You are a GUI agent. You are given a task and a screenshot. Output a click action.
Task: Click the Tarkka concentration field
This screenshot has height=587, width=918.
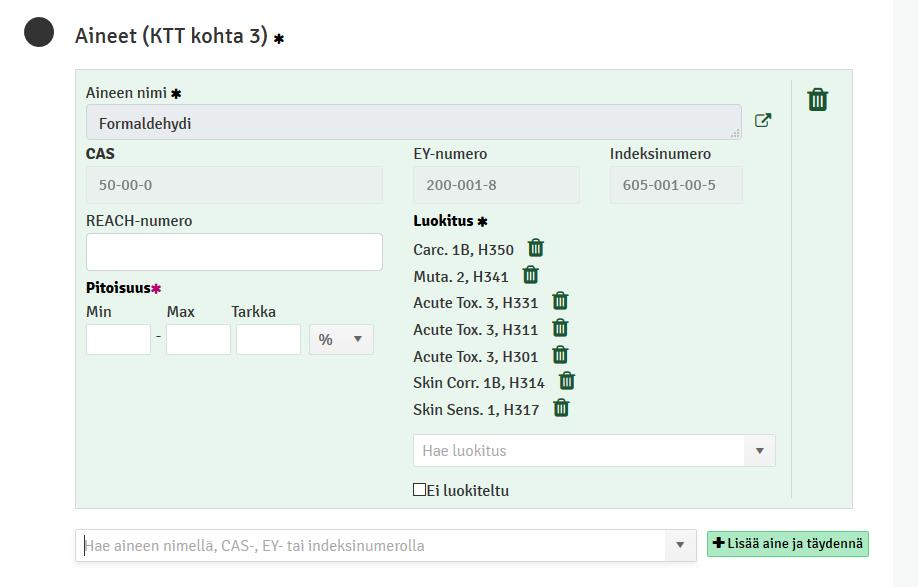click(x=269, y=339)
